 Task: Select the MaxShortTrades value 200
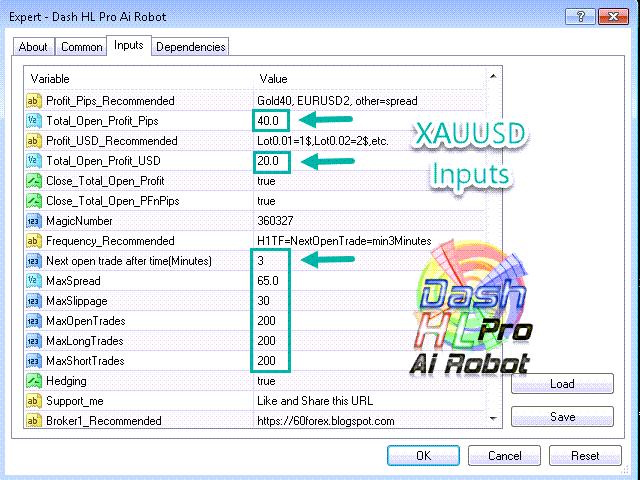[266, 361]
